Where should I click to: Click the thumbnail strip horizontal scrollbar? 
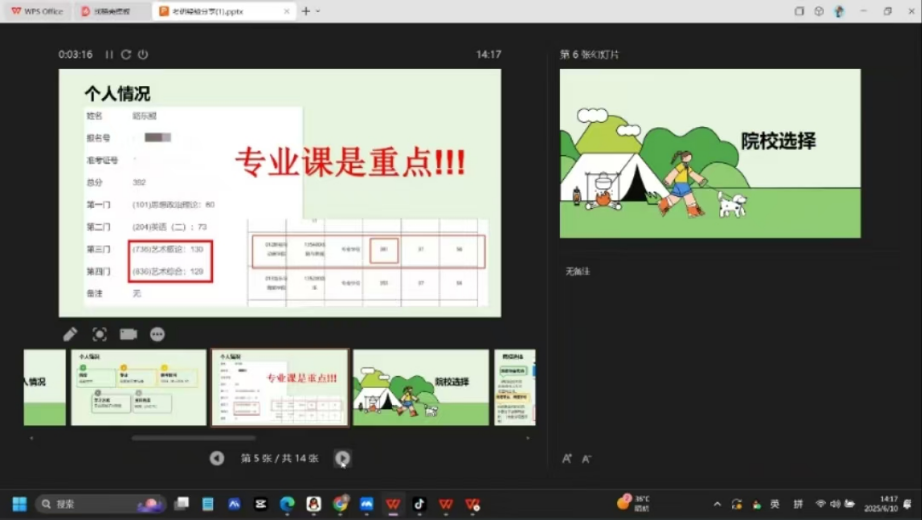pyautogui.click(x=193, y=438)
